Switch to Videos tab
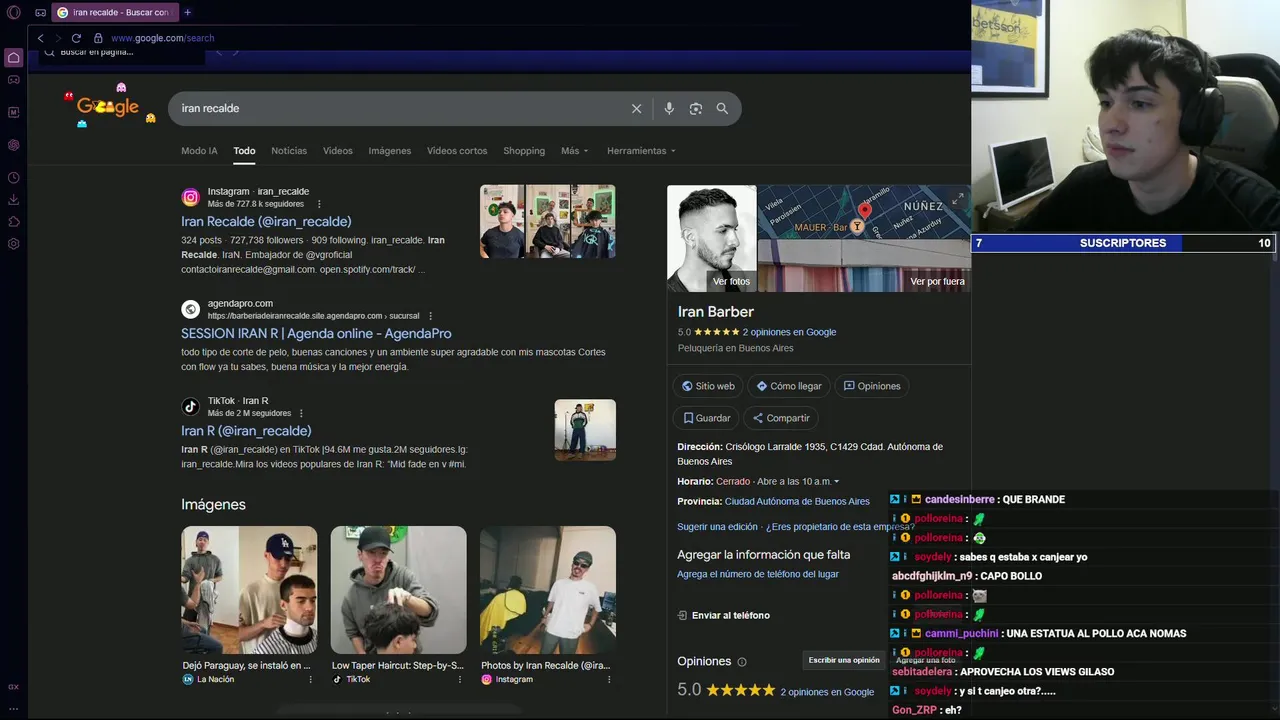This screenshot has width=1280, height=720. (338, 151)
